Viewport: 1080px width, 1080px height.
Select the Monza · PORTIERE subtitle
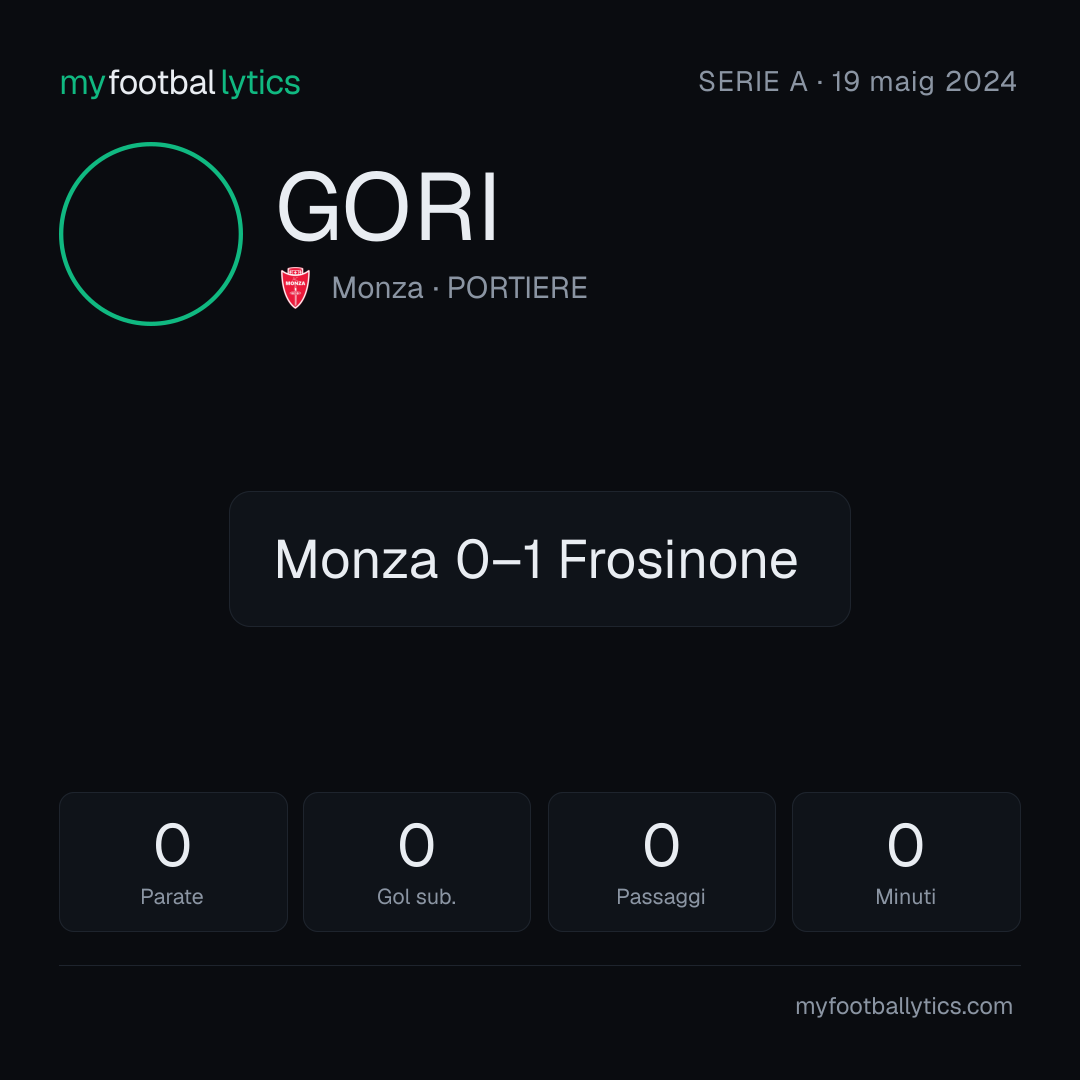click(459, 288)
